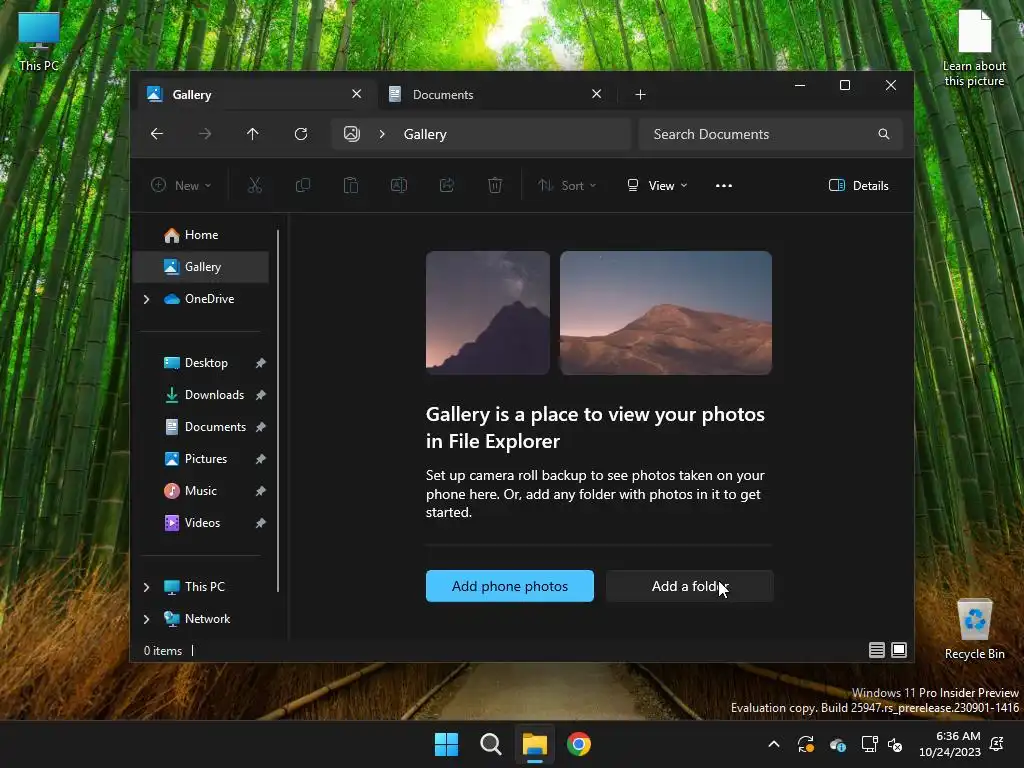Click the "0 items" status text
Viewport: 1024px width, 768px height.
[163, 650]
